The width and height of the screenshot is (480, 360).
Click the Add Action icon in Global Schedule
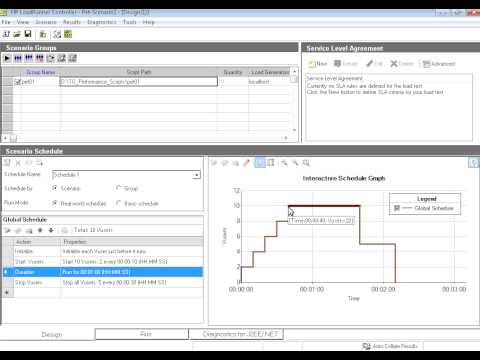[7, 230]
